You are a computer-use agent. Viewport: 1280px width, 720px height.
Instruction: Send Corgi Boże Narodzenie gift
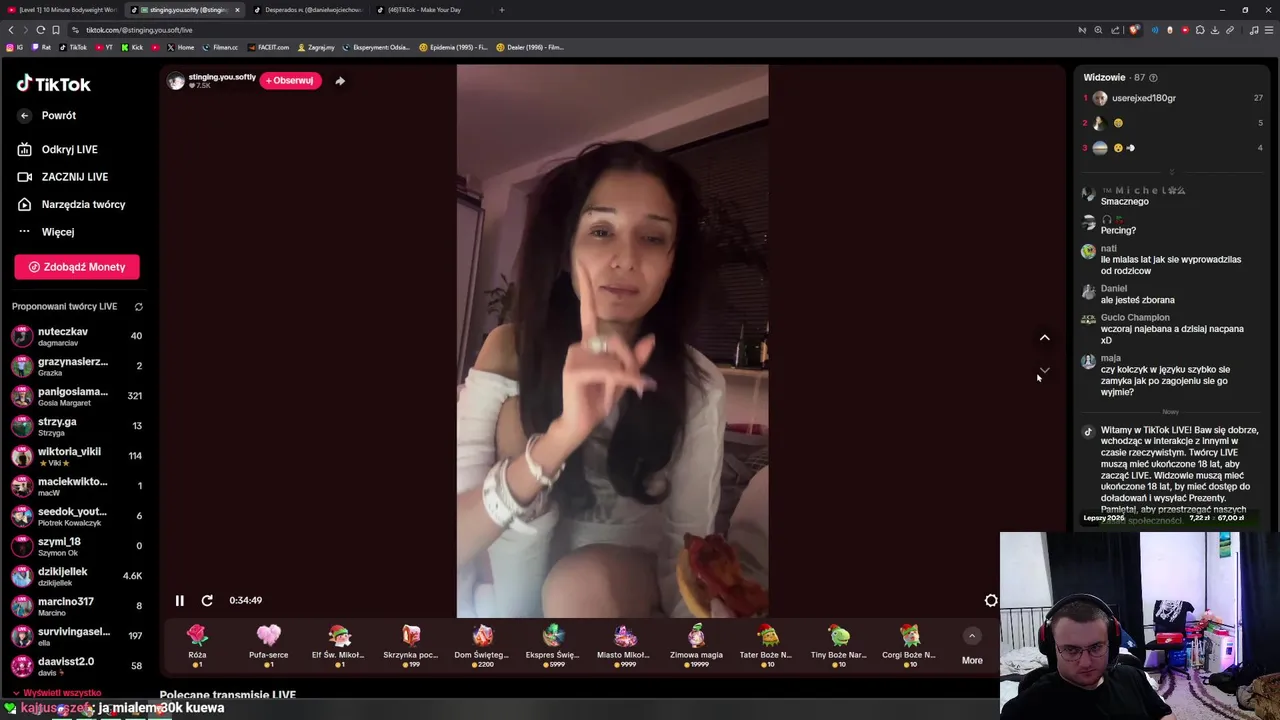909,646
